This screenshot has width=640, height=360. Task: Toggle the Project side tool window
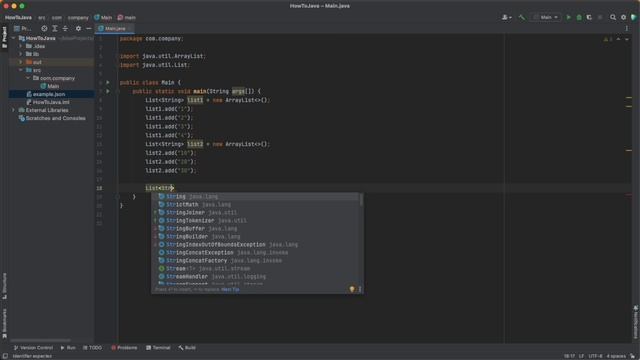point(4,37)
